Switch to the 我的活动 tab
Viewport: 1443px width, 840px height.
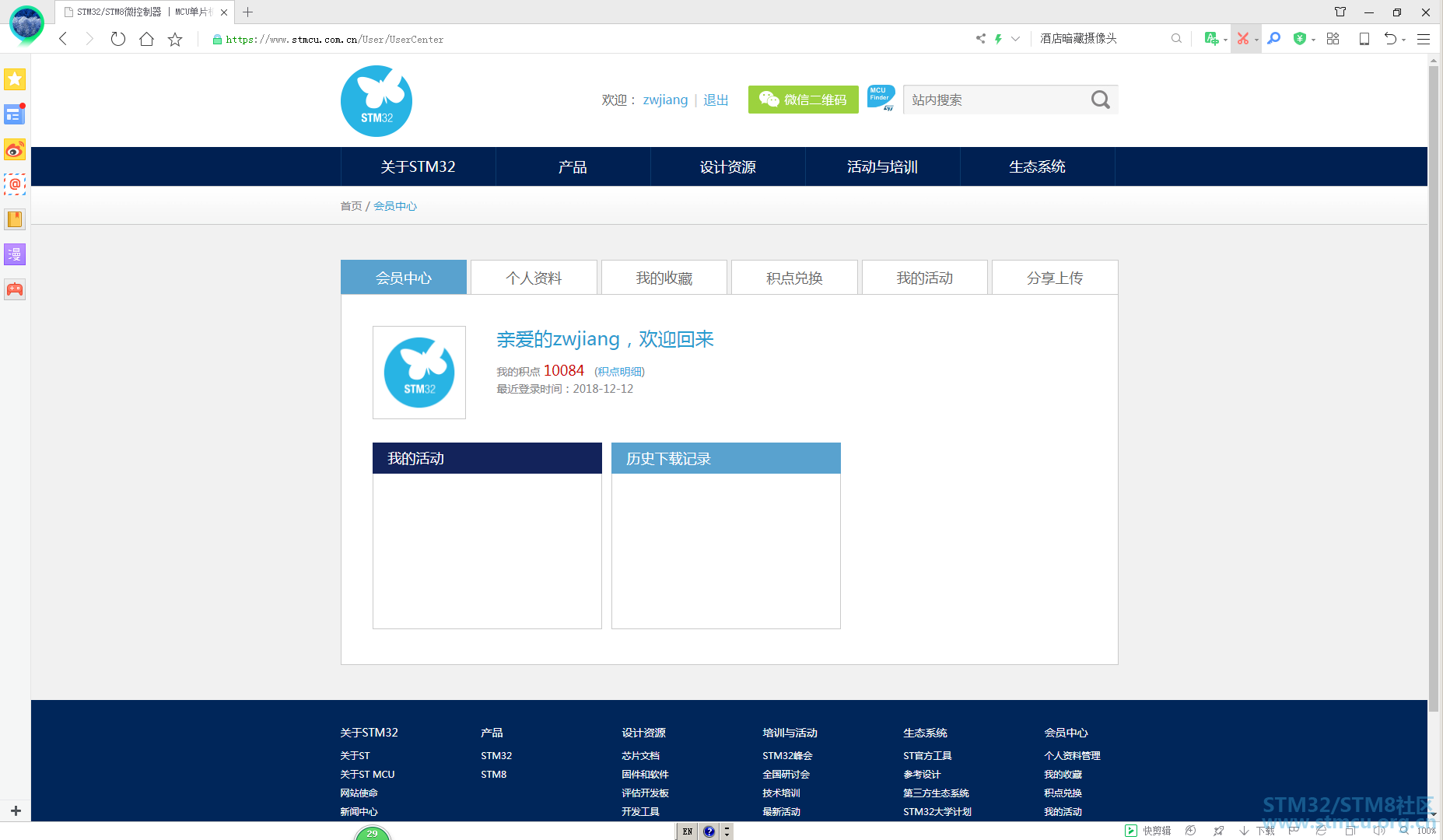tap(924, 278)
